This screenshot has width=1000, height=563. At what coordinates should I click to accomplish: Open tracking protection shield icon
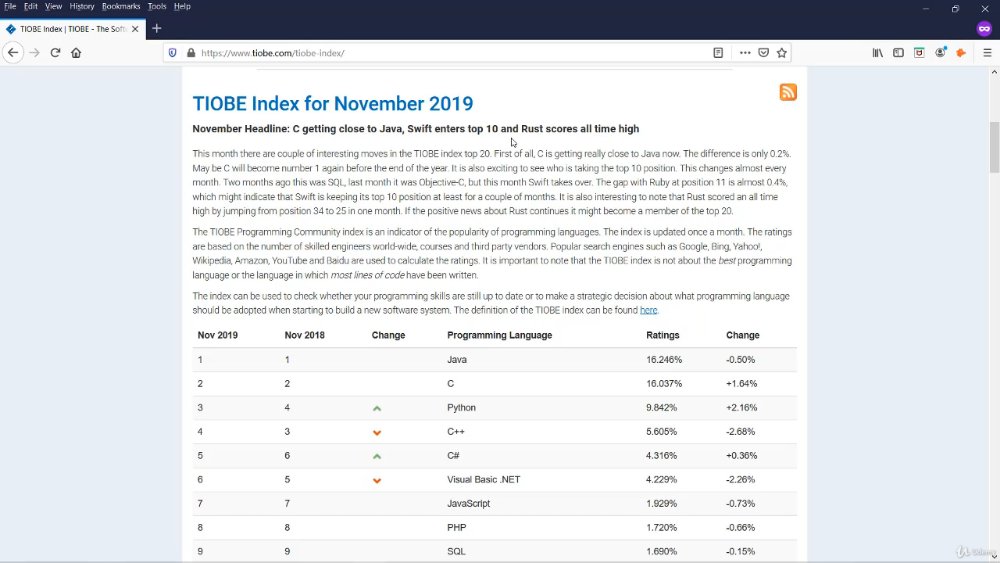click(172, 53)
